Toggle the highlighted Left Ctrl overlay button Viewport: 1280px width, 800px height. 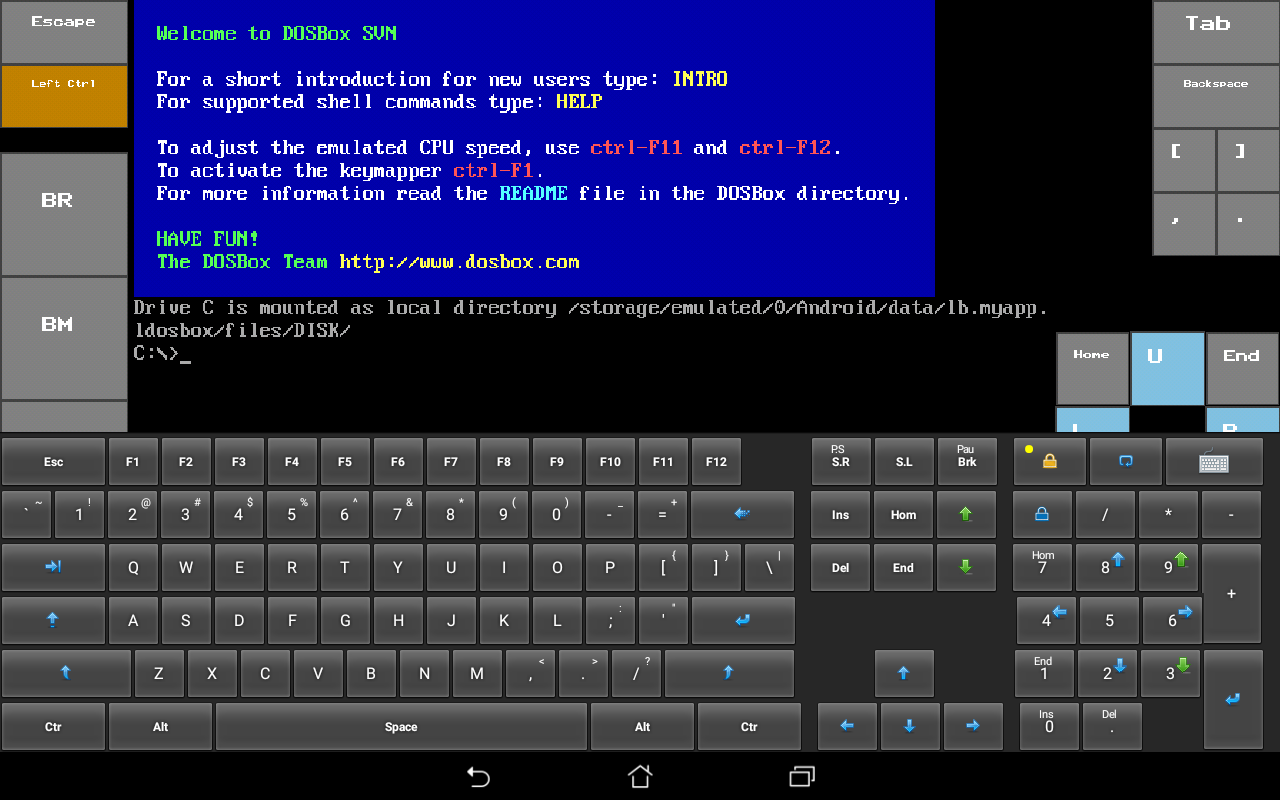tap(64, 96)
